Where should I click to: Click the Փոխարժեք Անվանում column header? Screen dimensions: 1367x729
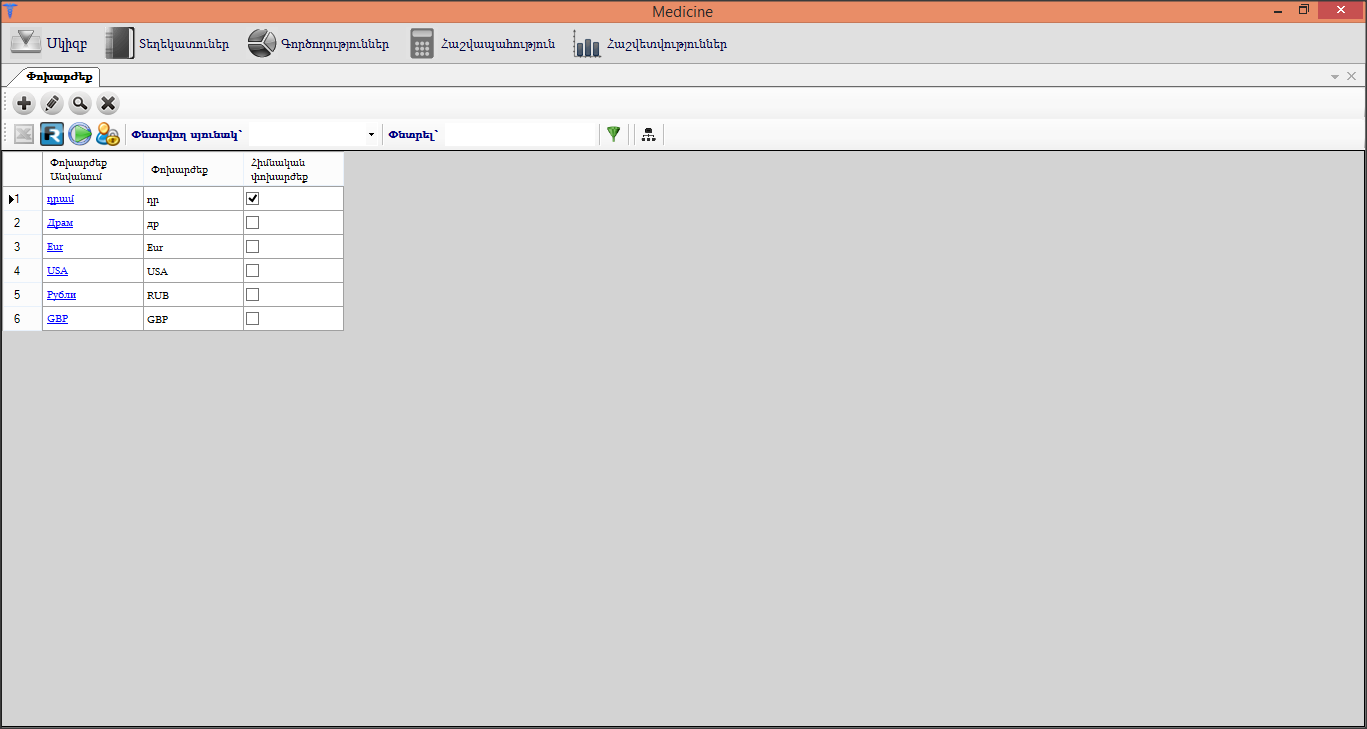click(93, 169)
